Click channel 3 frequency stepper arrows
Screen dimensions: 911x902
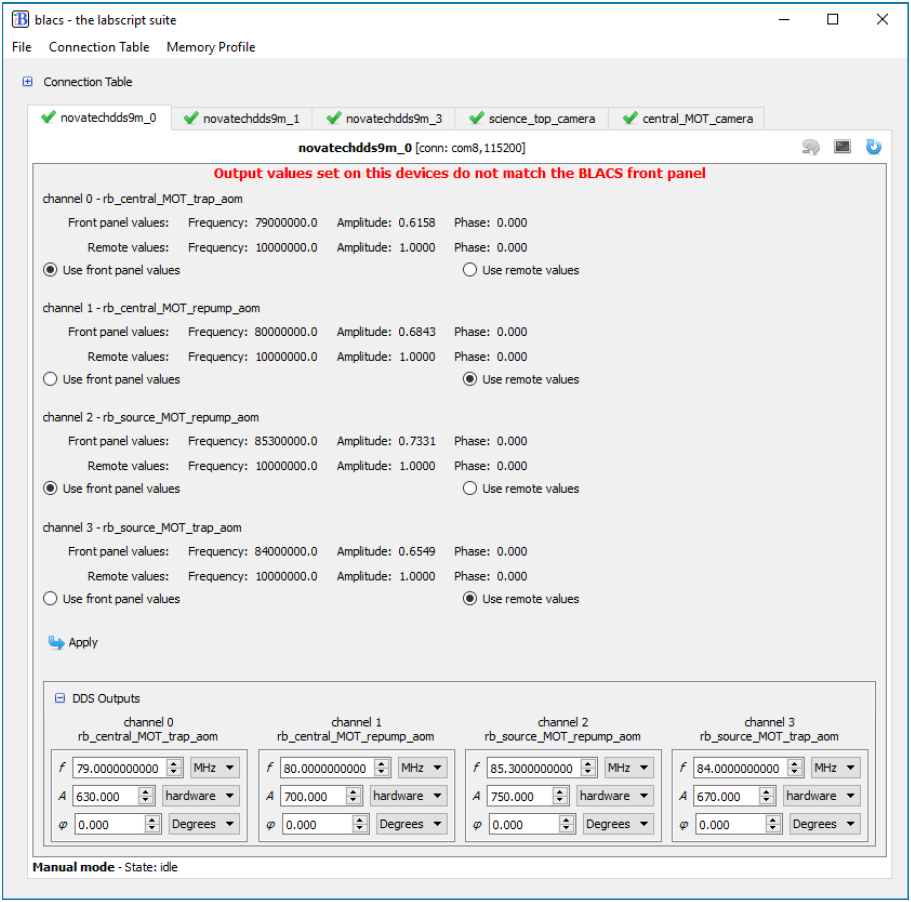795,768
